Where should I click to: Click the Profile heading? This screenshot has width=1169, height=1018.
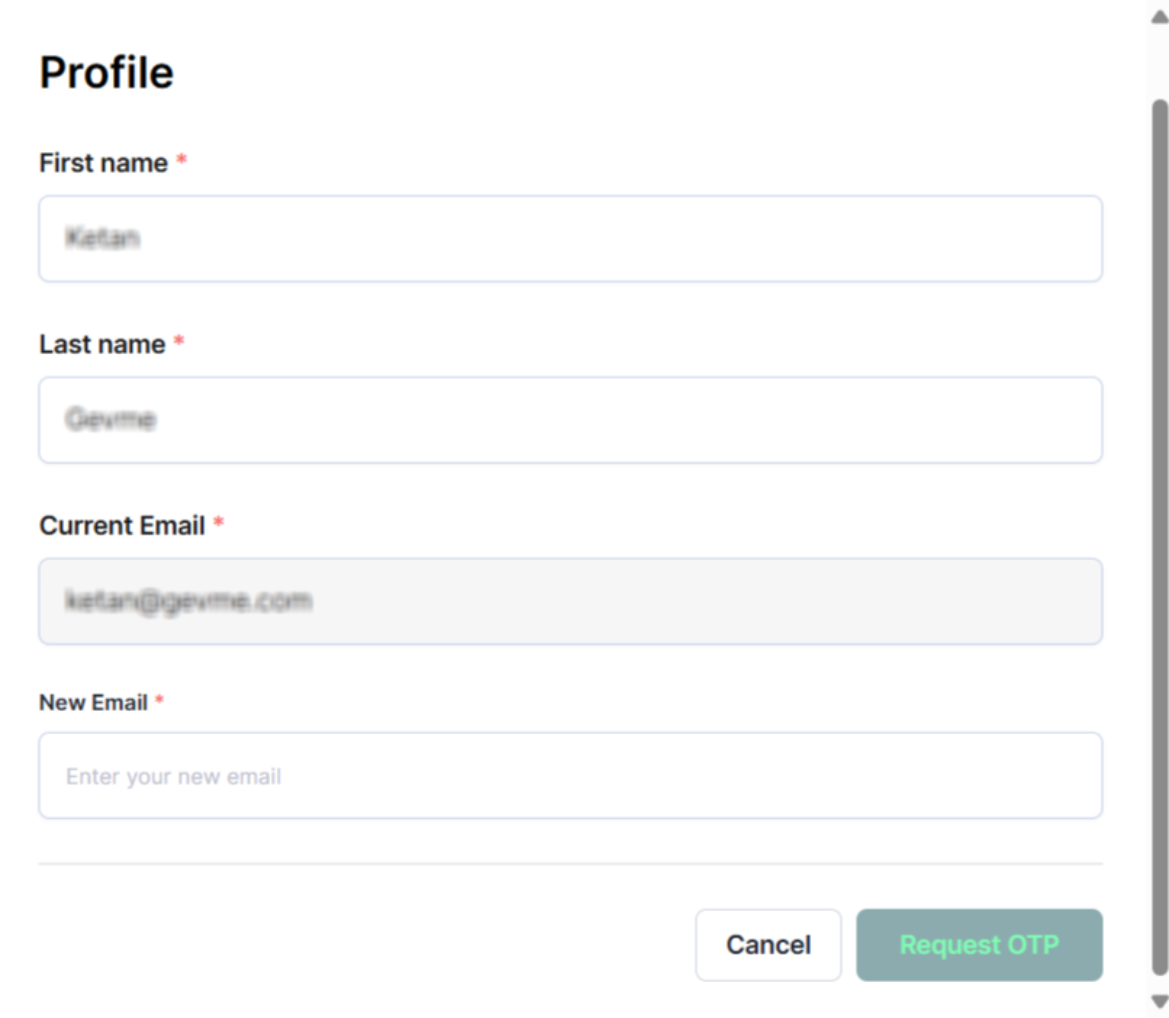point(106,73)
